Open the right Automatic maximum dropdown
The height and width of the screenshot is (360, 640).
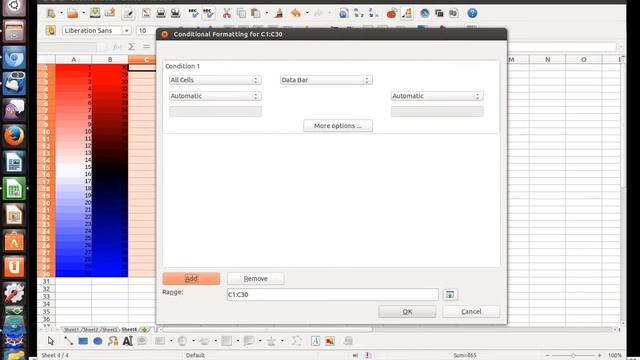click(437, 96)
